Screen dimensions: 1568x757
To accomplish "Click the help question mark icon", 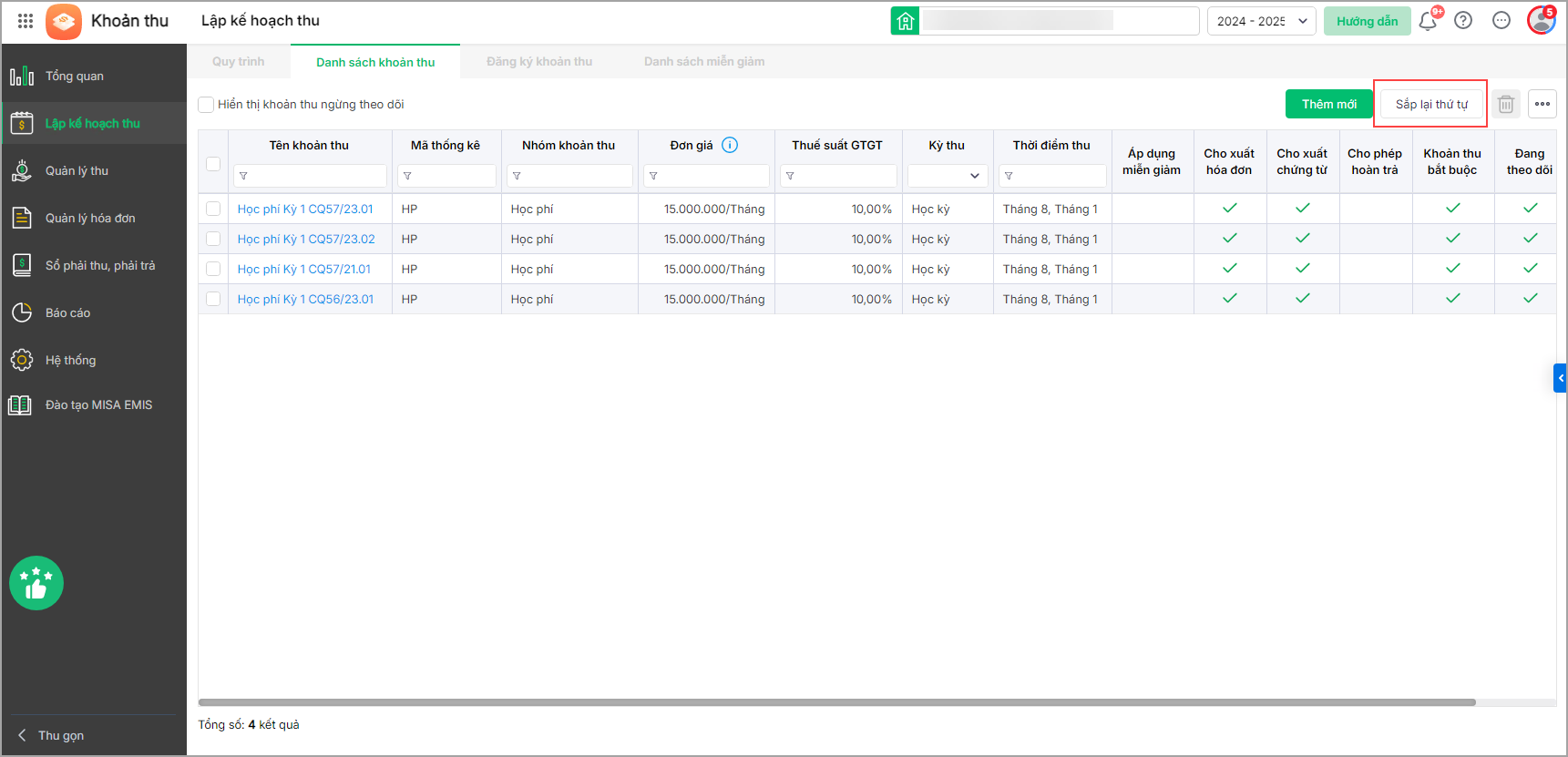I will (1463, 21).
